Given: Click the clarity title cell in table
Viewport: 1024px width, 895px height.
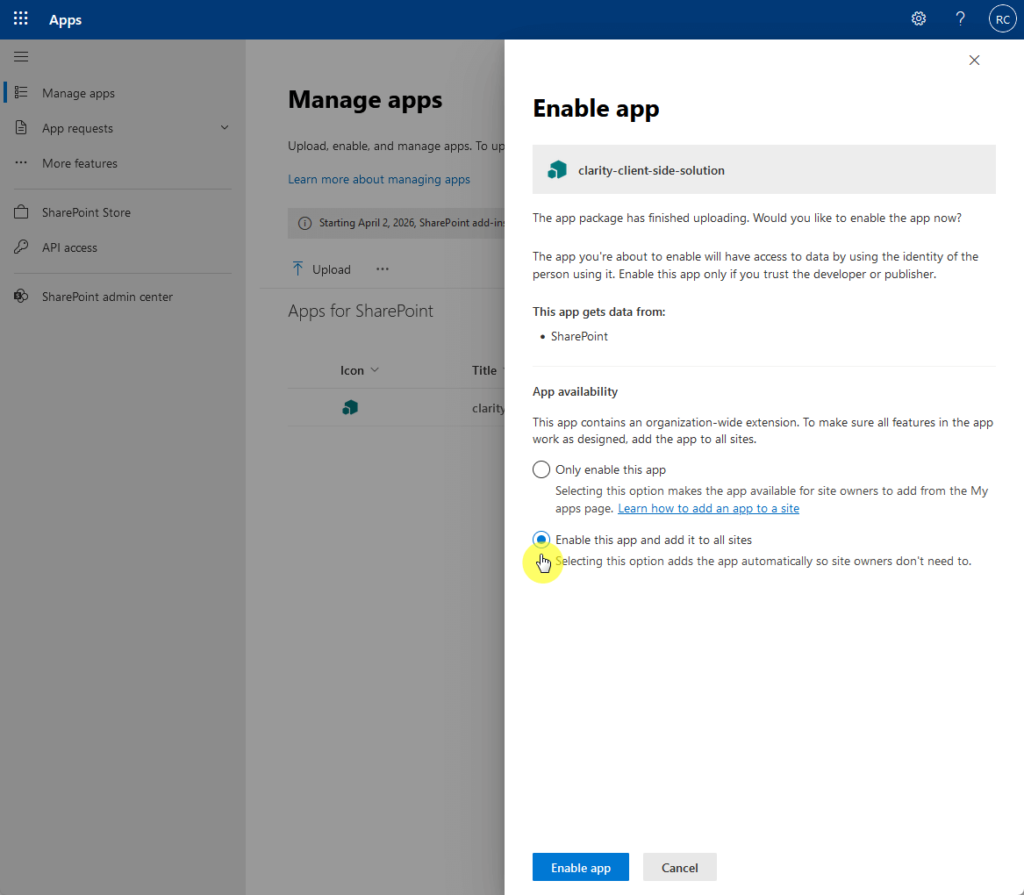Looking at the screenshot, I should click(x=488, y=408).
